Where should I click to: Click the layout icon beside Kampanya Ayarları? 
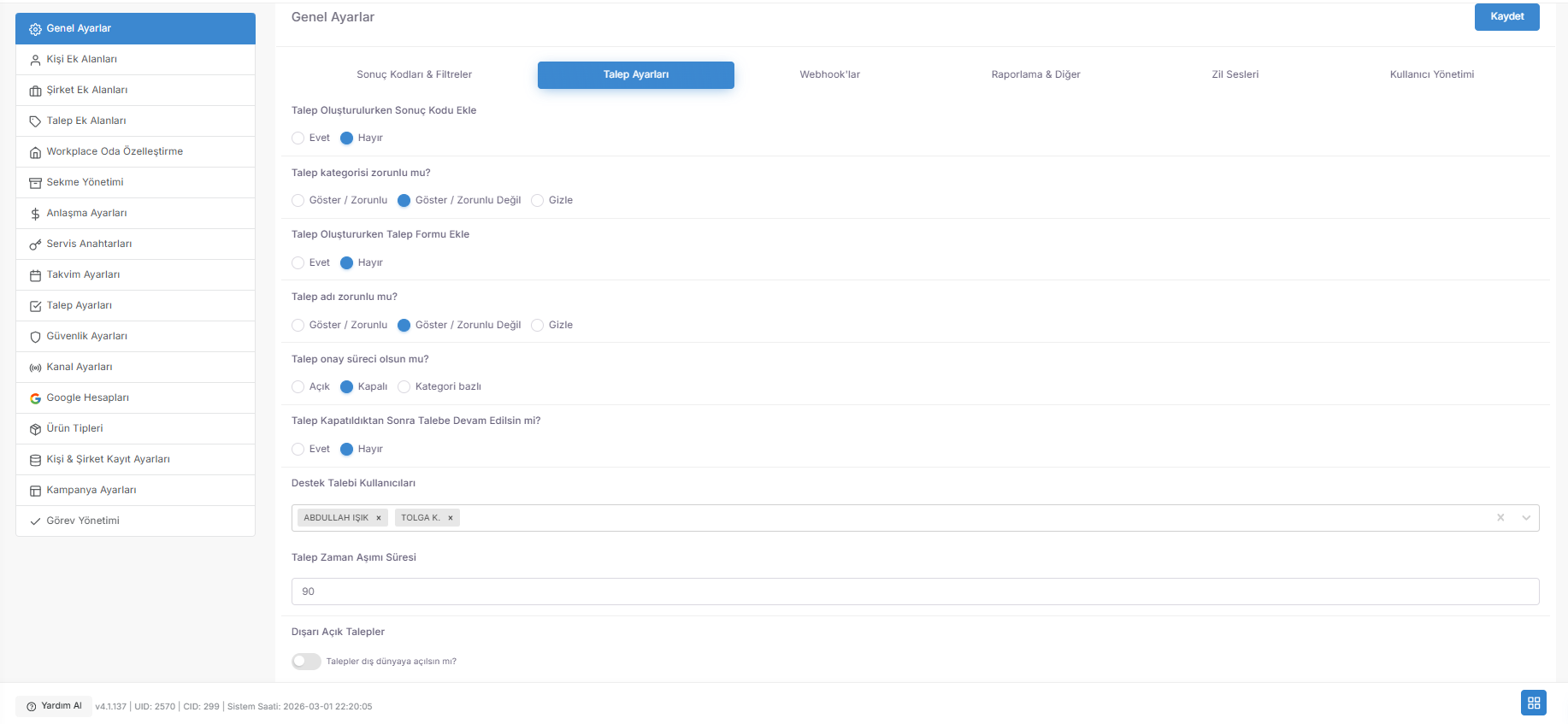(x=35, y=491)
